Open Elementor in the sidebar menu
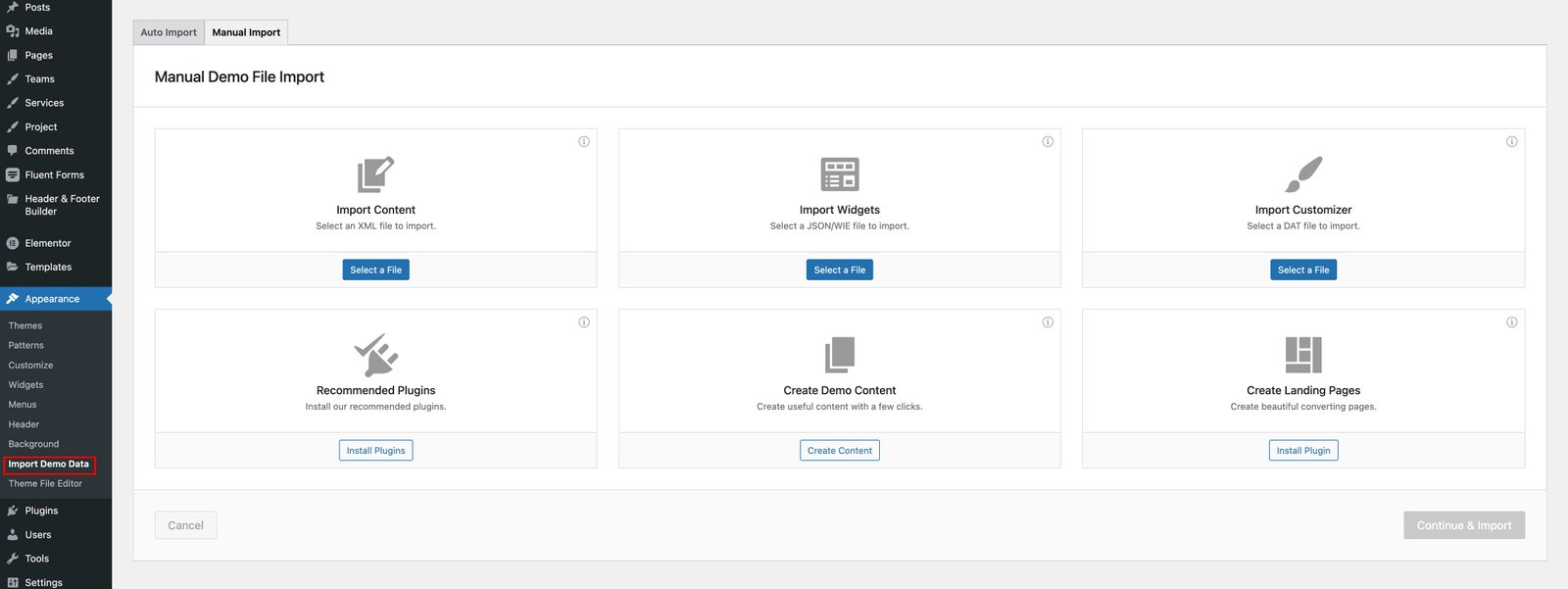Image resolution: width=1568 pixels, height=589 pixels. click(x=48, y=243)
